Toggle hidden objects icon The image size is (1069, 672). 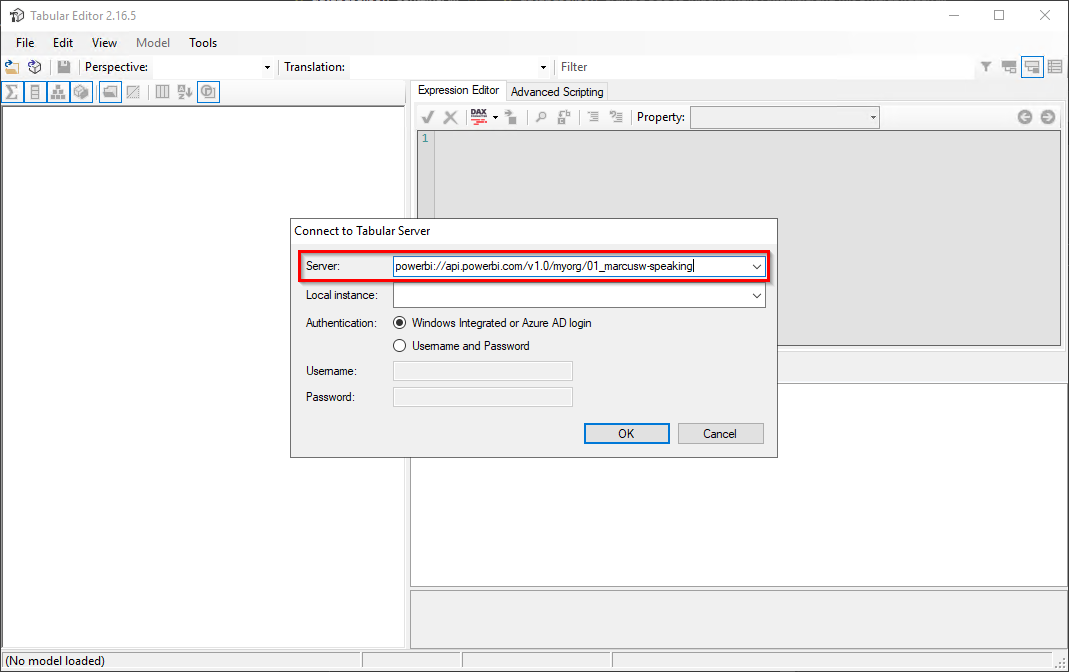[x=134, y=92]
